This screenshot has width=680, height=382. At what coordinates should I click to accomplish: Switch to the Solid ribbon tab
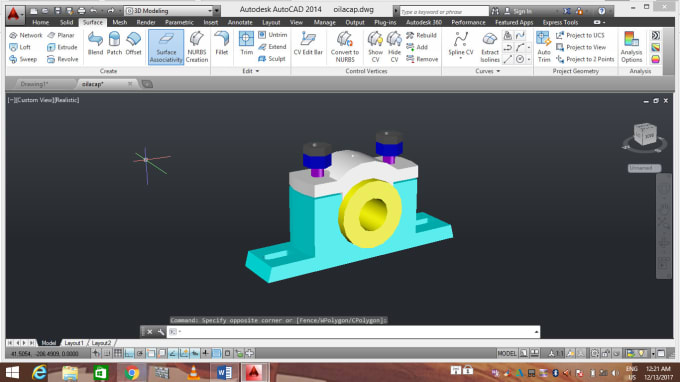click(66, 22)
